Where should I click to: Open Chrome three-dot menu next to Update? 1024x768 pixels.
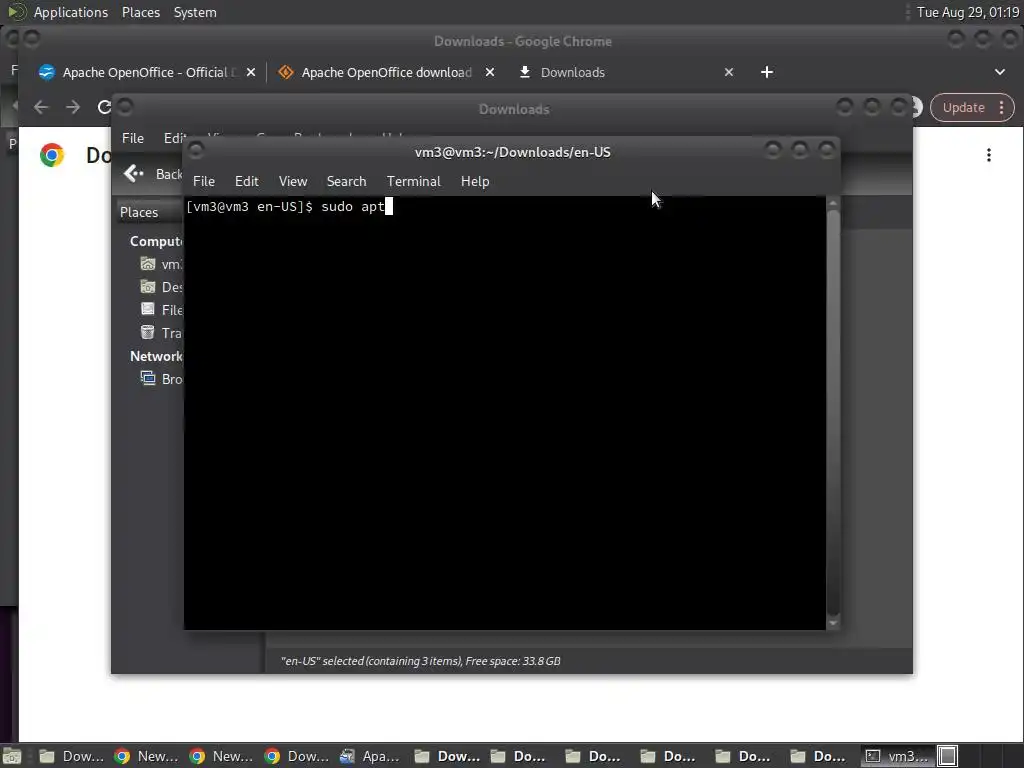1001,108
